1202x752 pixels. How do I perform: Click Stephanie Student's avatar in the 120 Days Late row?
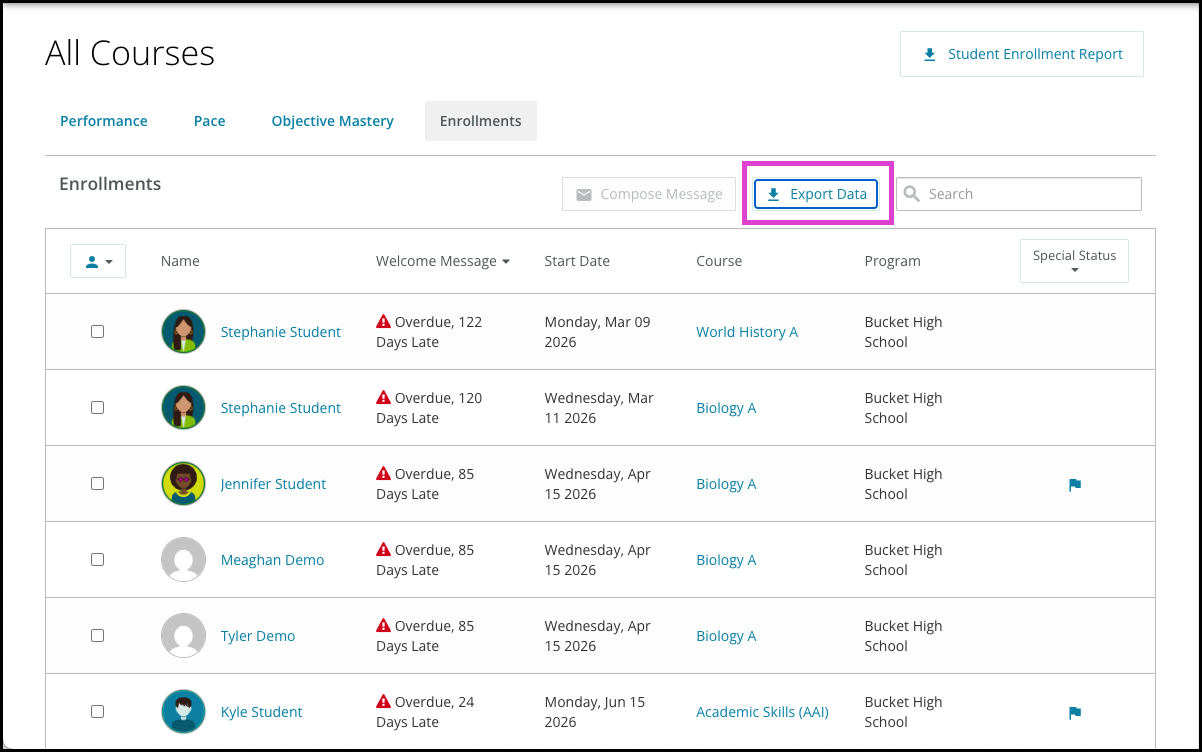pyautogui.click(x=183, y=408)
